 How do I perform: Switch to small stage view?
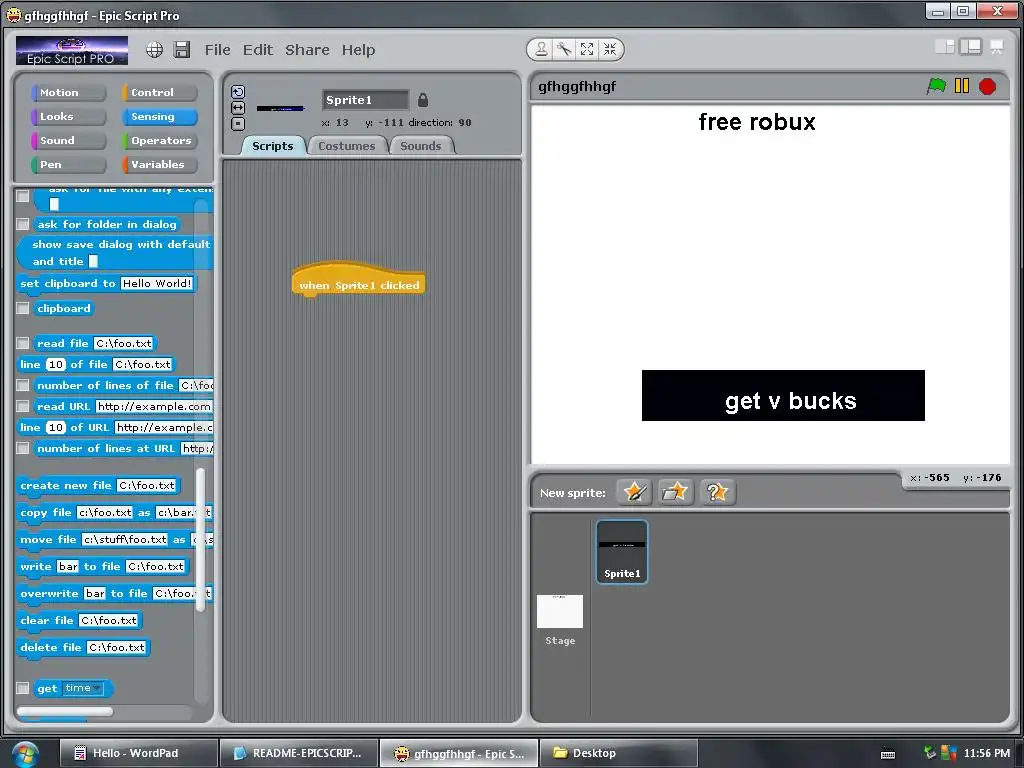[944, 46]
